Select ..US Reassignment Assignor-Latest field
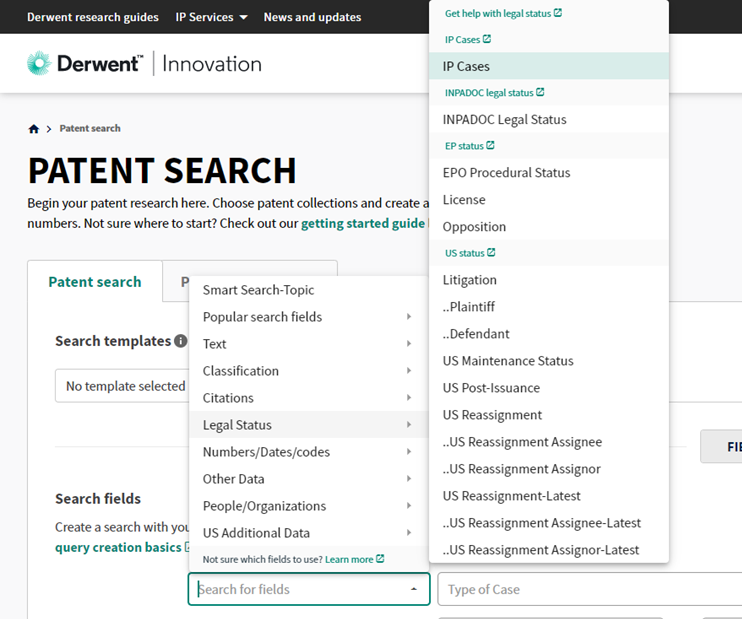The image size is (742, 619). point(549,549)
